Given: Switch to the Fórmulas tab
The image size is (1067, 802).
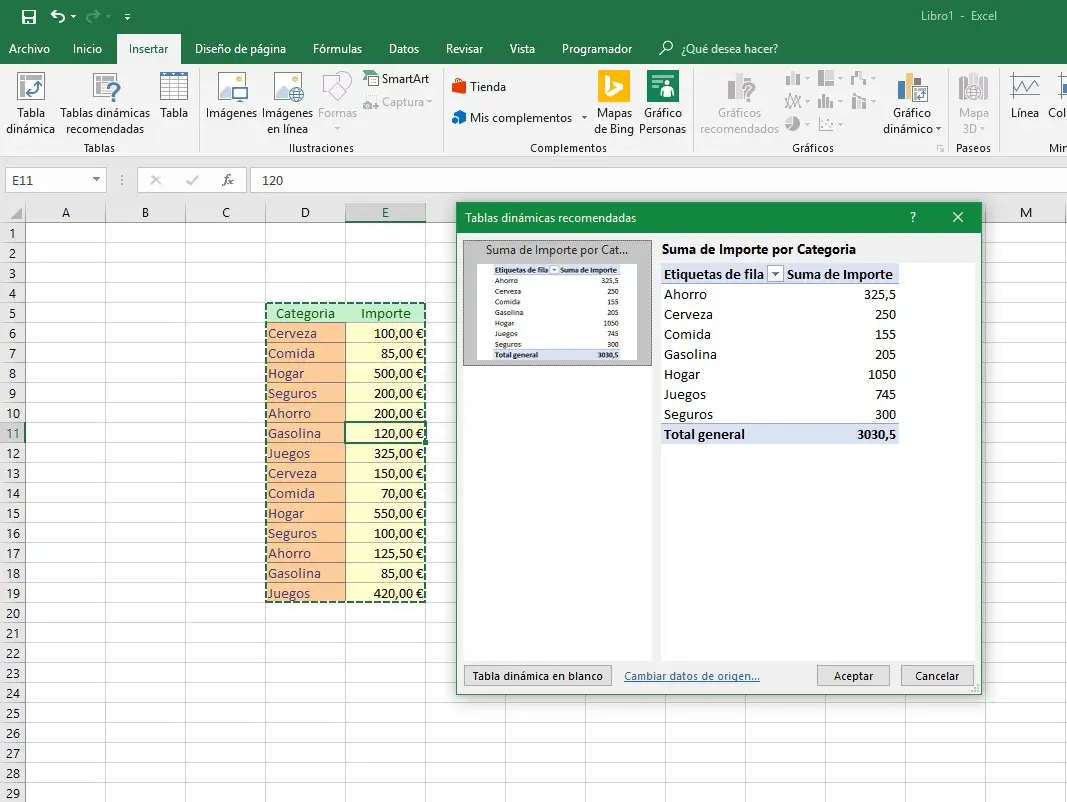Looking at the screenshot, I should tap(337, 49).
